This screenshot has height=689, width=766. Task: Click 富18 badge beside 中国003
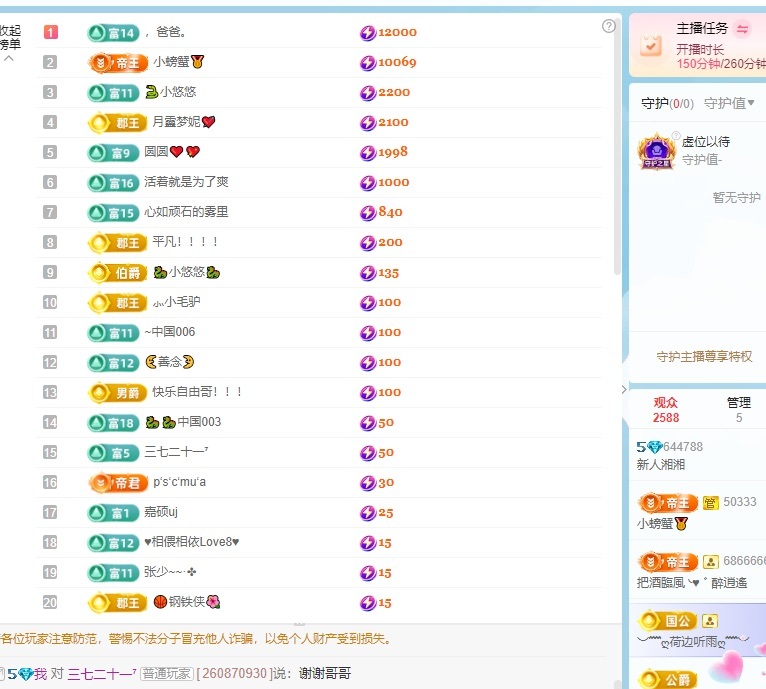point(113,423)
